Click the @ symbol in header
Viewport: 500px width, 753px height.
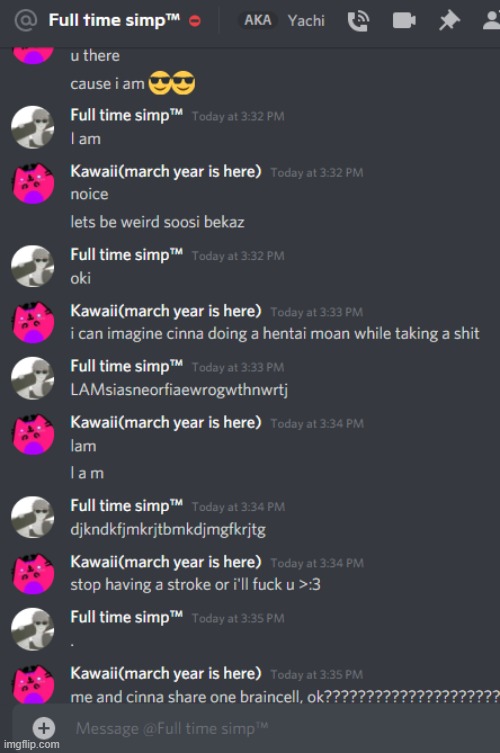pos(26,21)
